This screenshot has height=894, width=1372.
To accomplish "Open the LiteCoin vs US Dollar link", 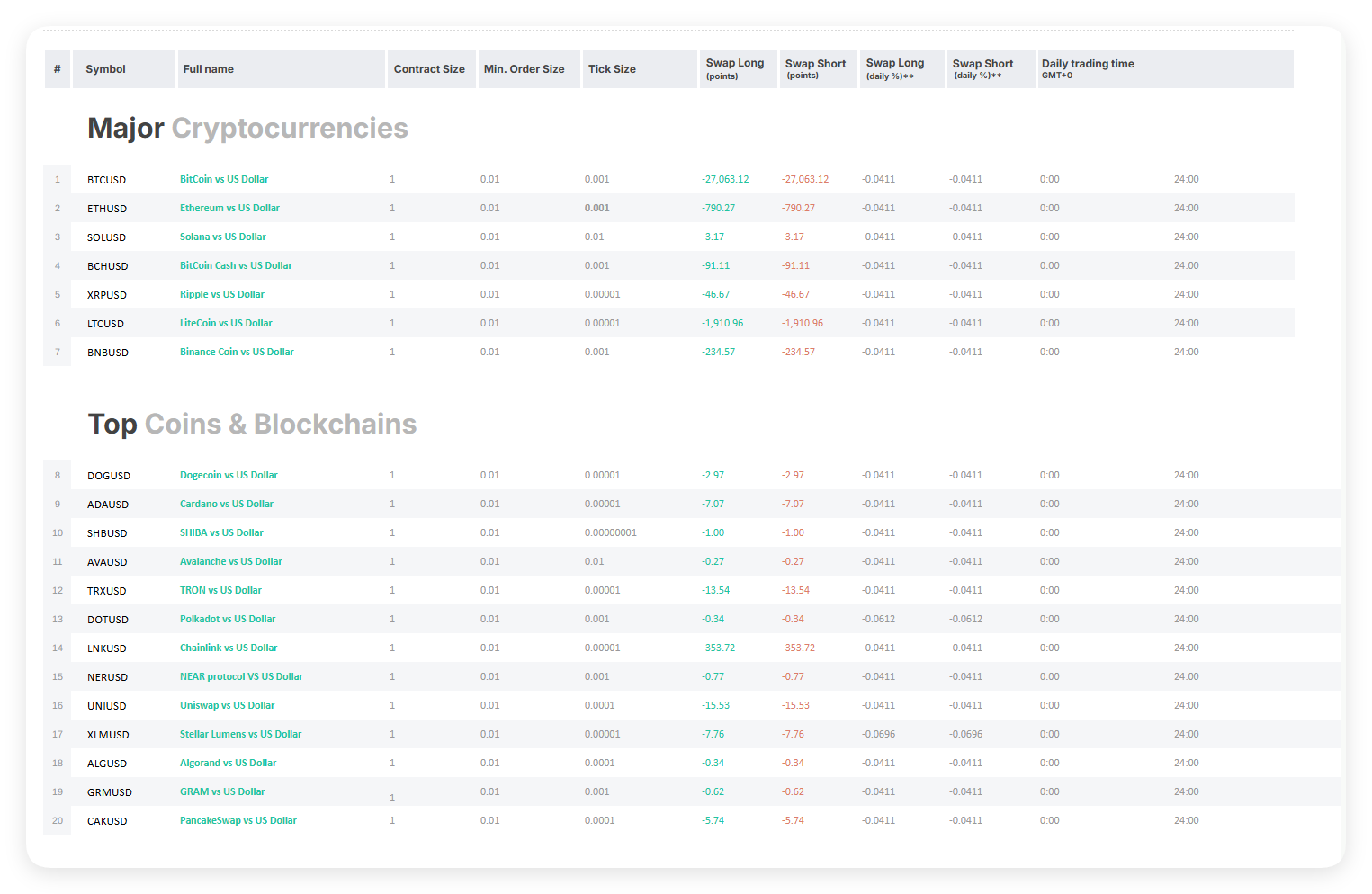I will pyautogui.click(x=226, y=323).
